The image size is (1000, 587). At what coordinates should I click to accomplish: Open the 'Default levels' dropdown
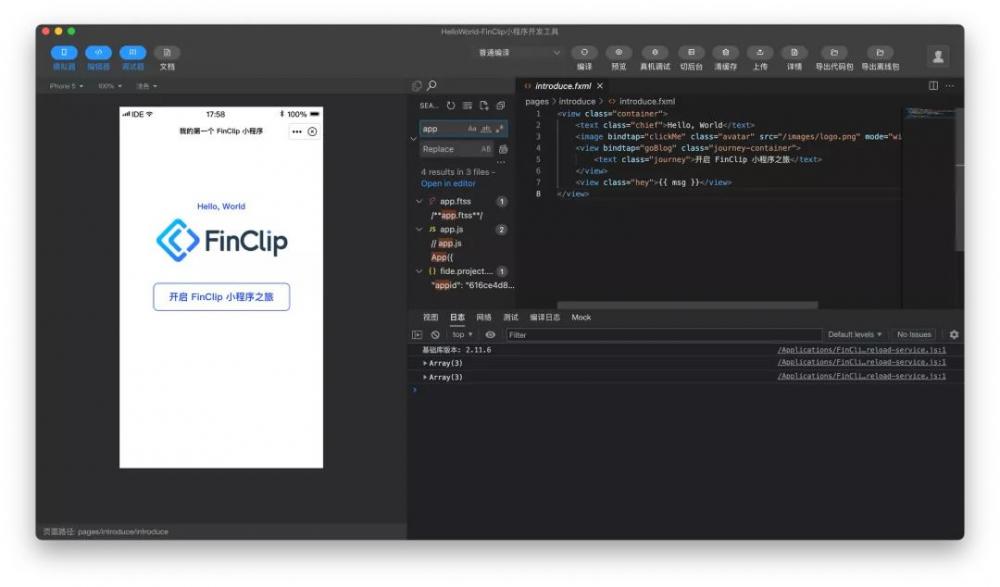[x=855, y=334]
